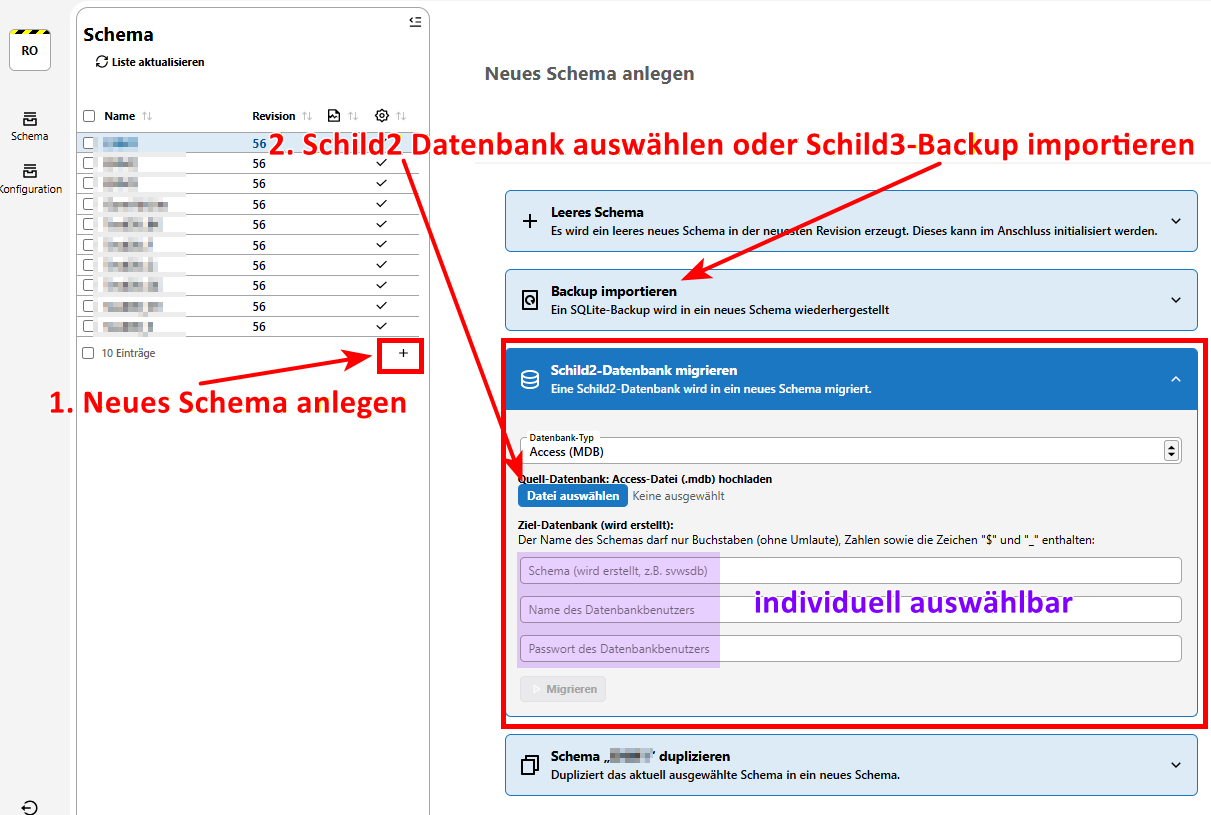Click the backup-file column icon in the table header

tap(334, 115)
